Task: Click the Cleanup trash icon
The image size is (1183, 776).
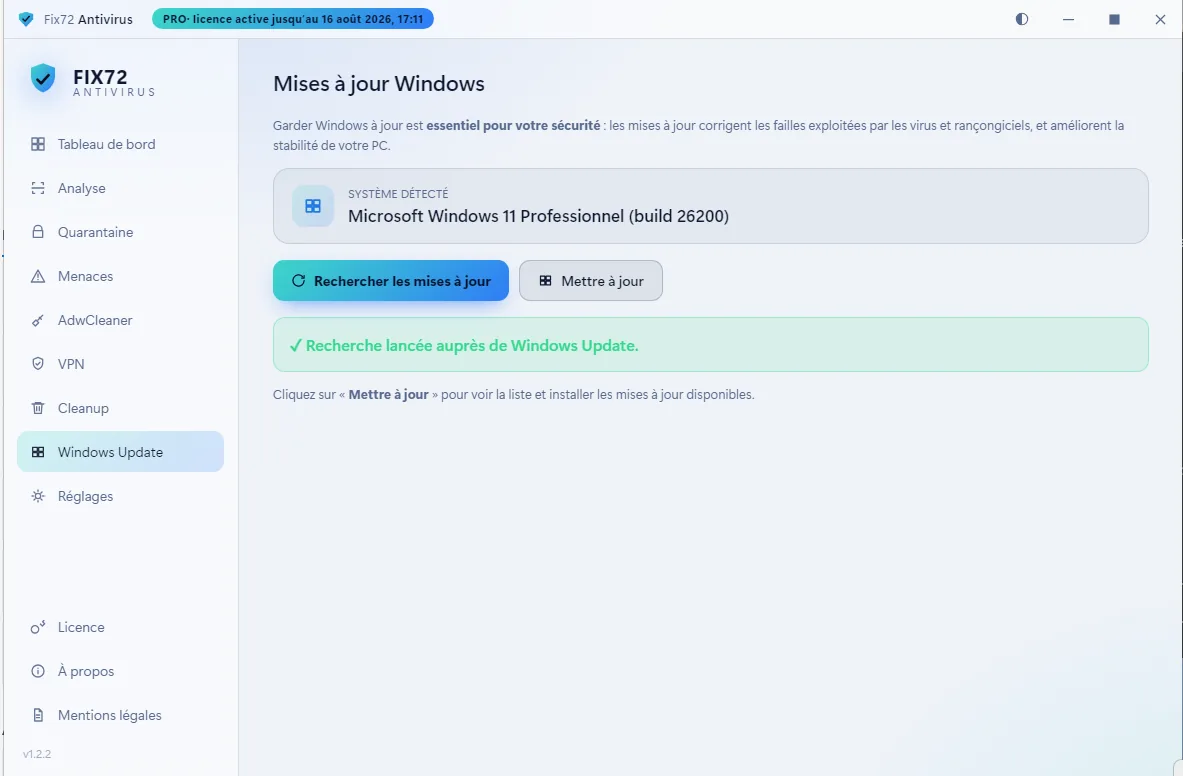Action: pyautogui.click(x=38, y=408)
